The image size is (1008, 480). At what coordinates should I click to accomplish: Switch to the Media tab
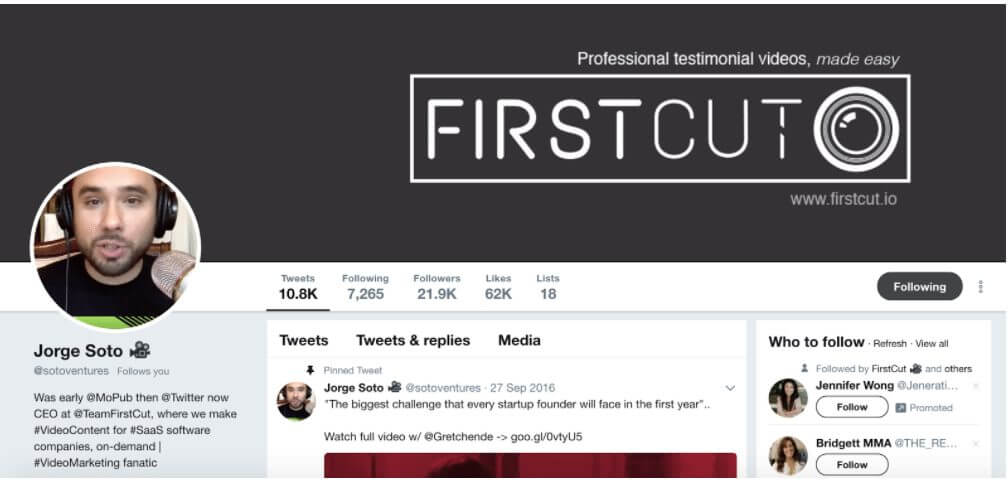(x=519, y=341)
